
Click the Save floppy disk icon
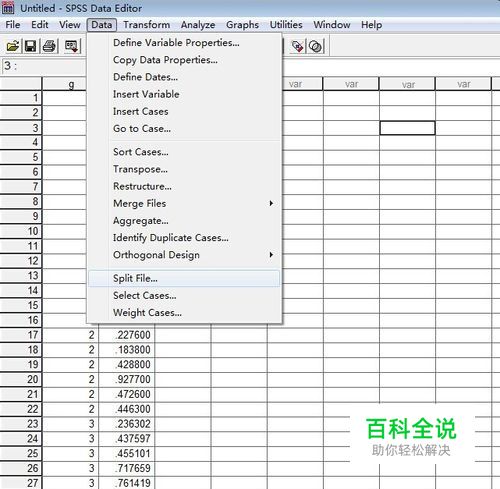tap(31, 46)
